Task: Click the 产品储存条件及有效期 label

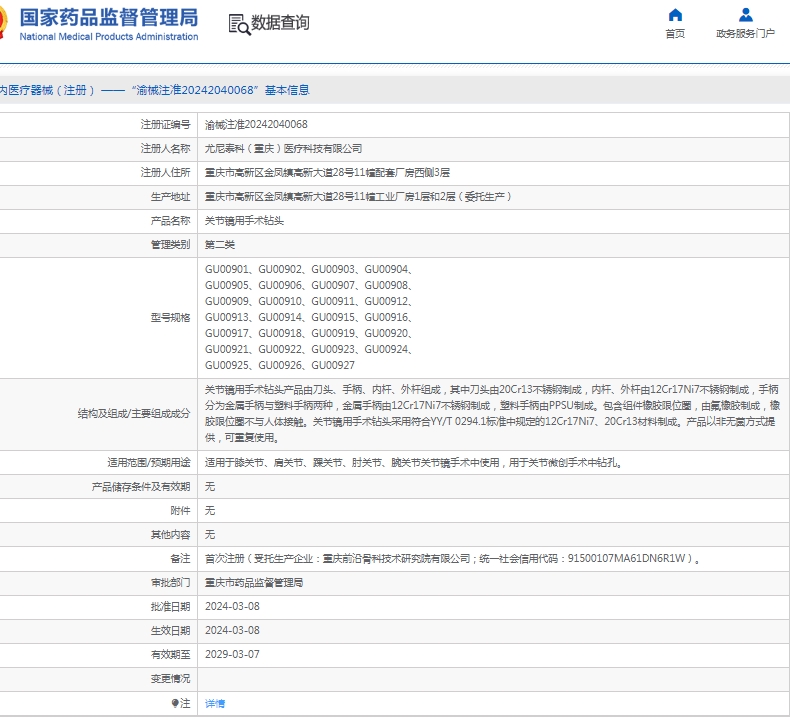Action: tap(141, 487)
